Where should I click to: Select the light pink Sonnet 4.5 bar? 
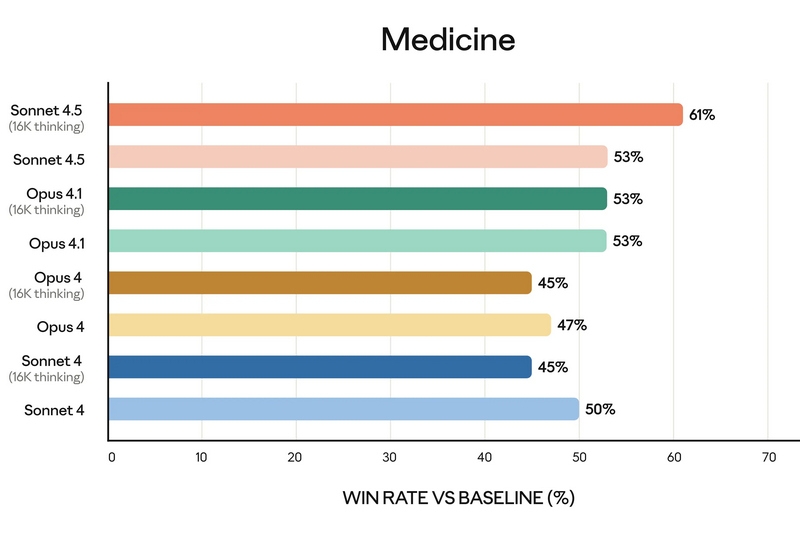click(357, 157)
